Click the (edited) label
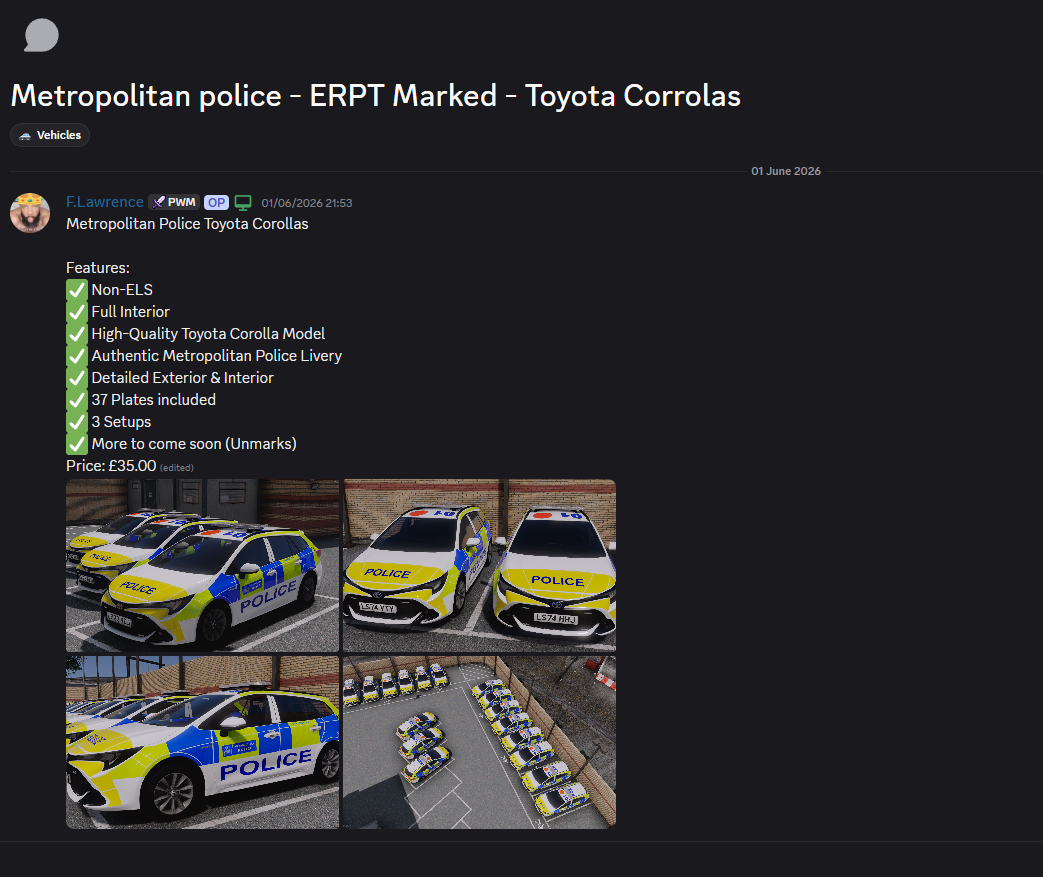 pyautogui.click(x=177, y=468)
